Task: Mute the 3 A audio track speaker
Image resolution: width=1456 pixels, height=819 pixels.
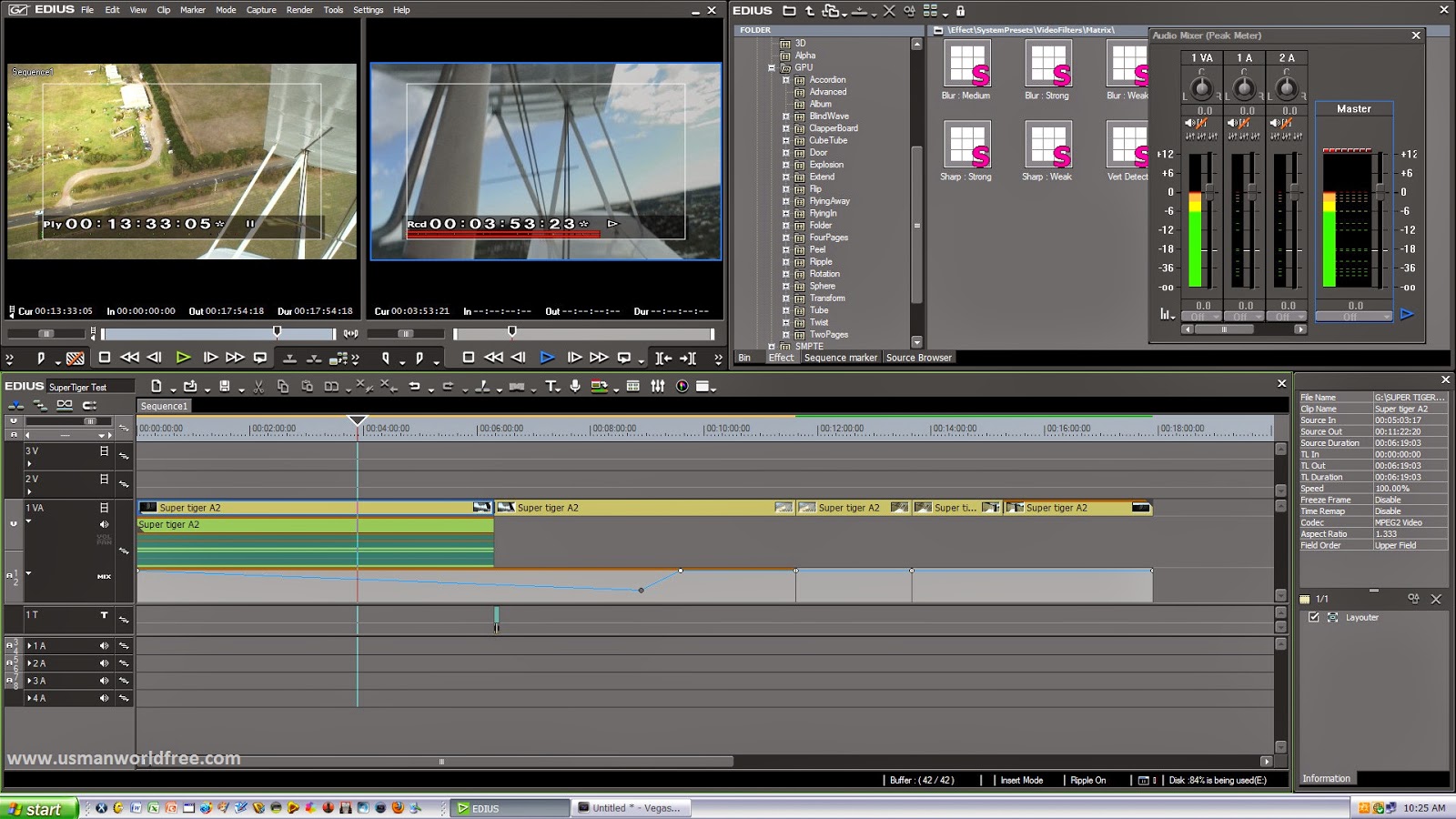Action: click(104, 681)
